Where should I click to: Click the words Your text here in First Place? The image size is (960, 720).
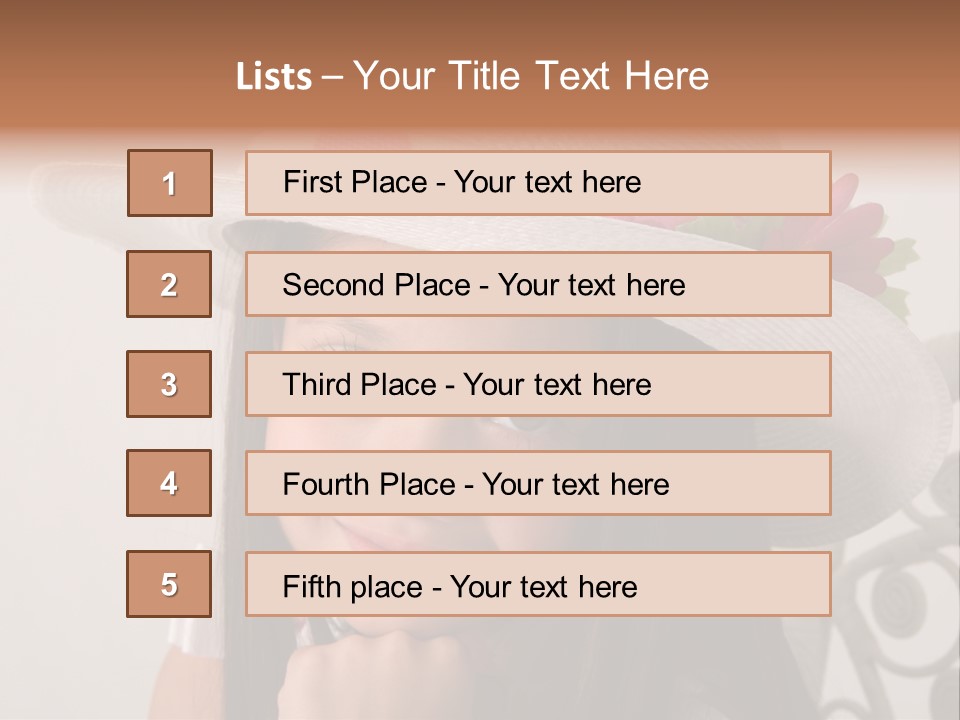(547, 182)
